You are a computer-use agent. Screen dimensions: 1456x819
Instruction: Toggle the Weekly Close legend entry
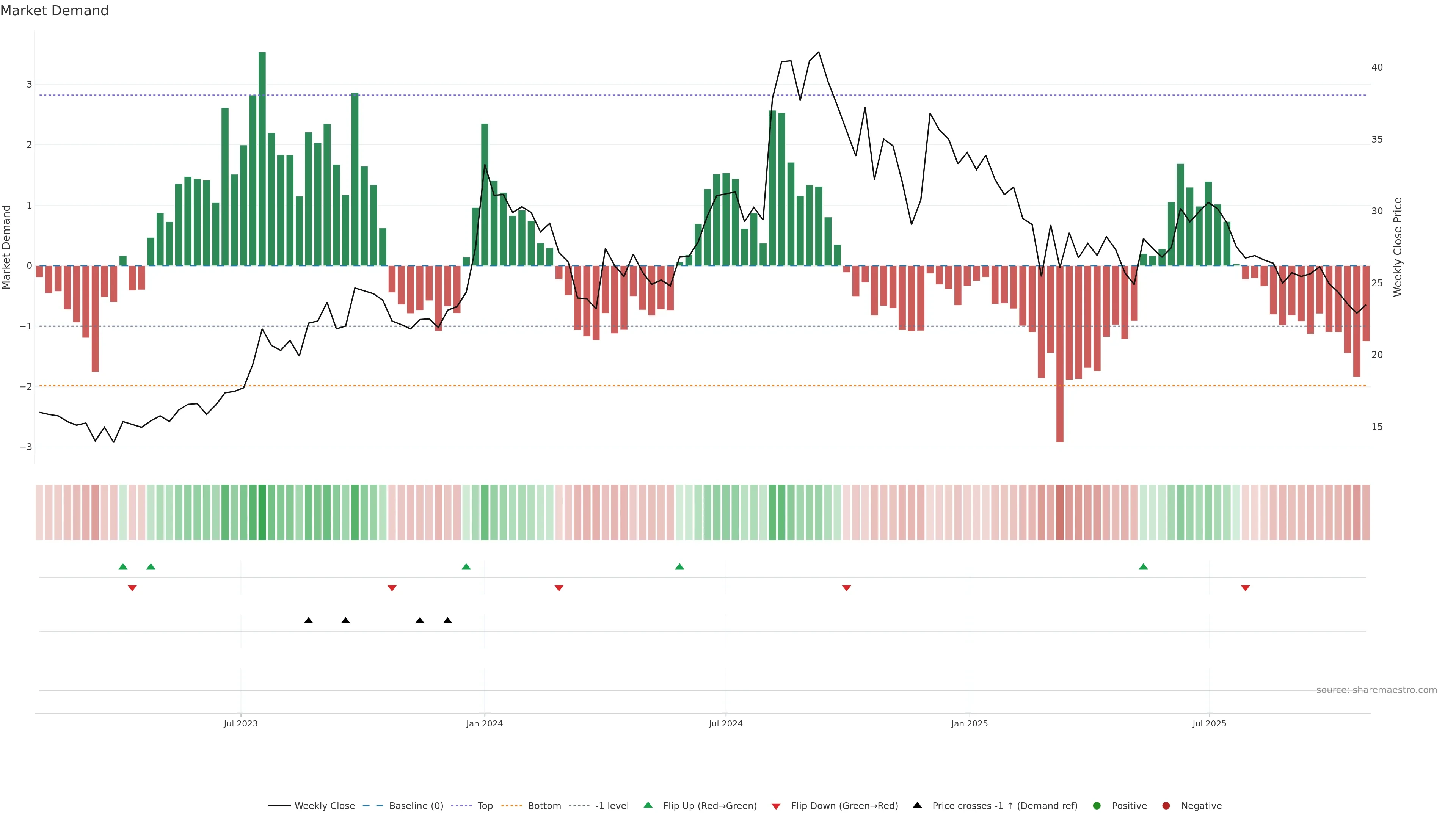tap(325, 806)
